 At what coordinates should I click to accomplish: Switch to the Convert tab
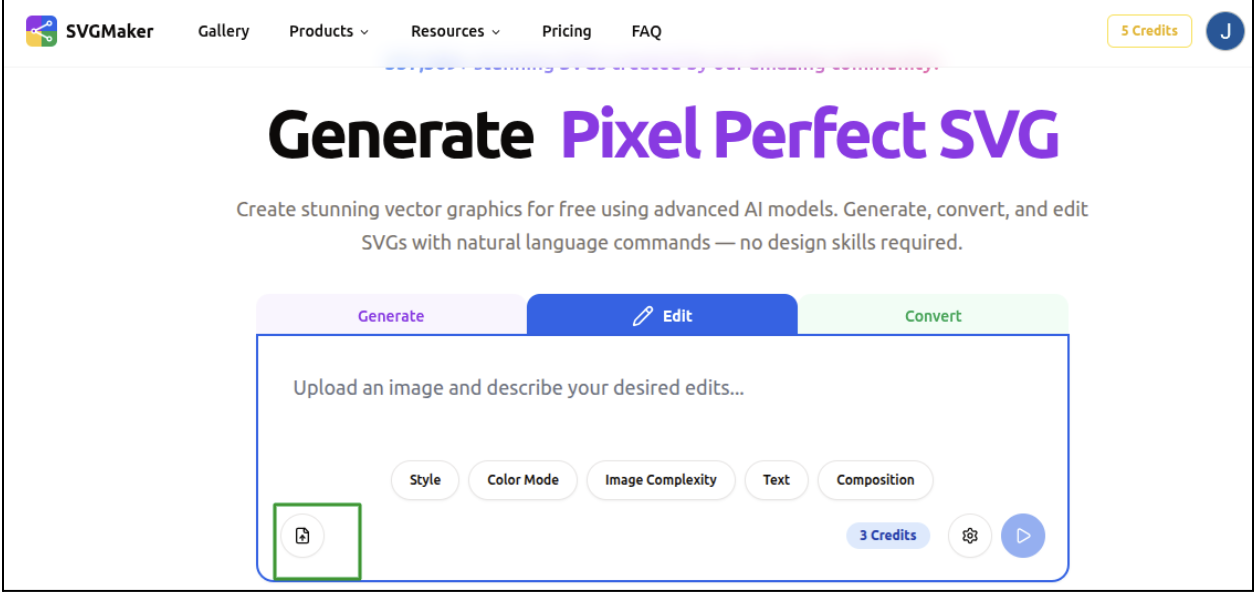coord(933,315)
